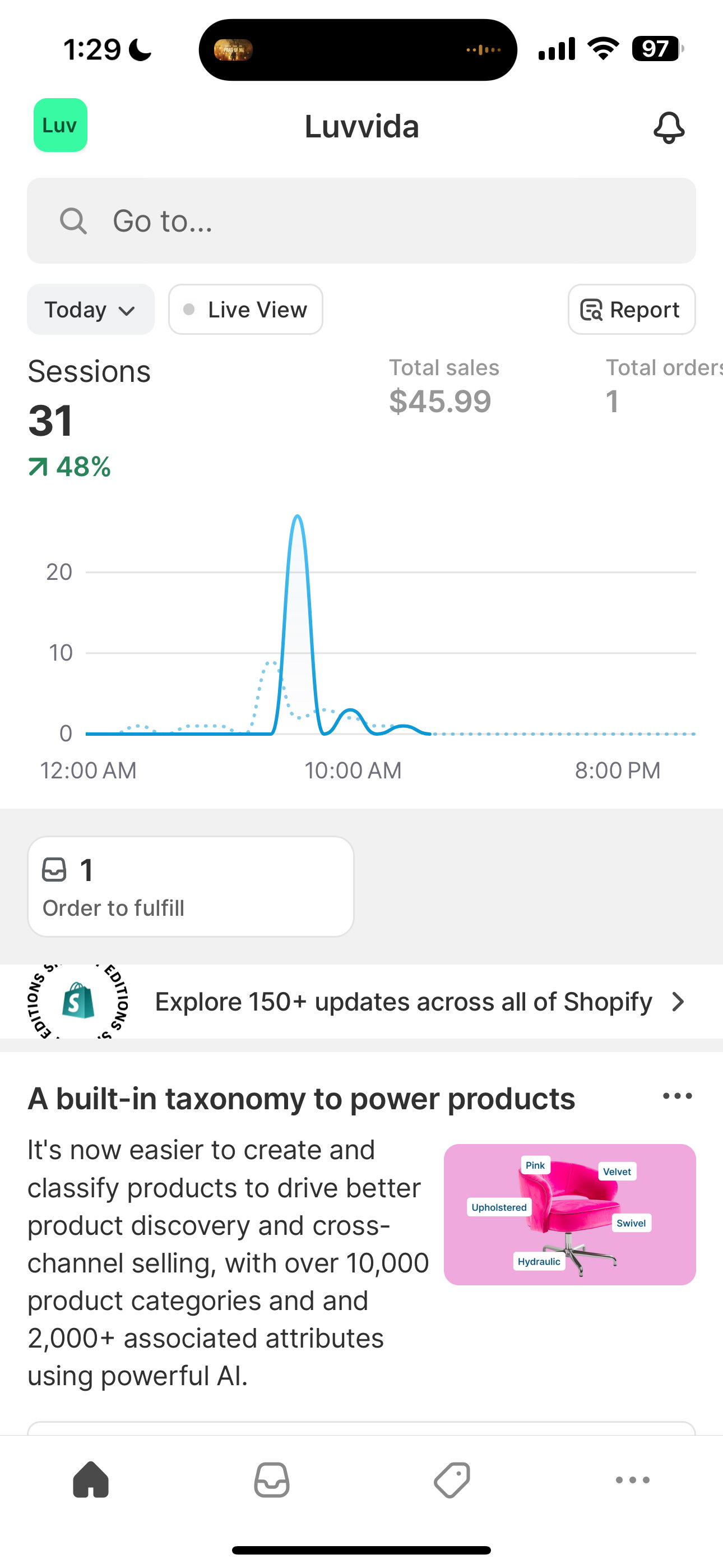Go to Home tab icon
This screenshot has height=1568, width=723.
coord(91,1480)
